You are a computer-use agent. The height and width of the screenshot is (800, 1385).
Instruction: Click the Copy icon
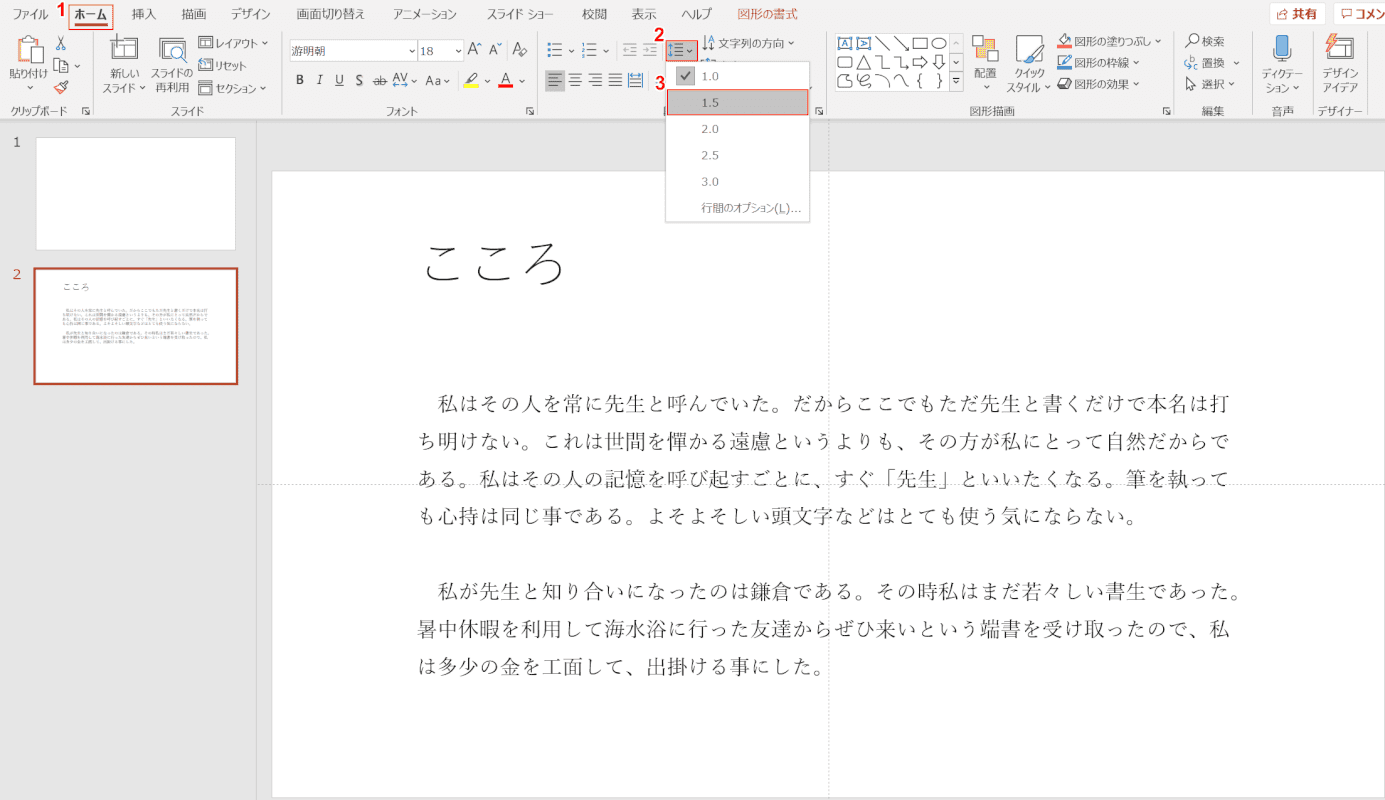pos(61,66)
